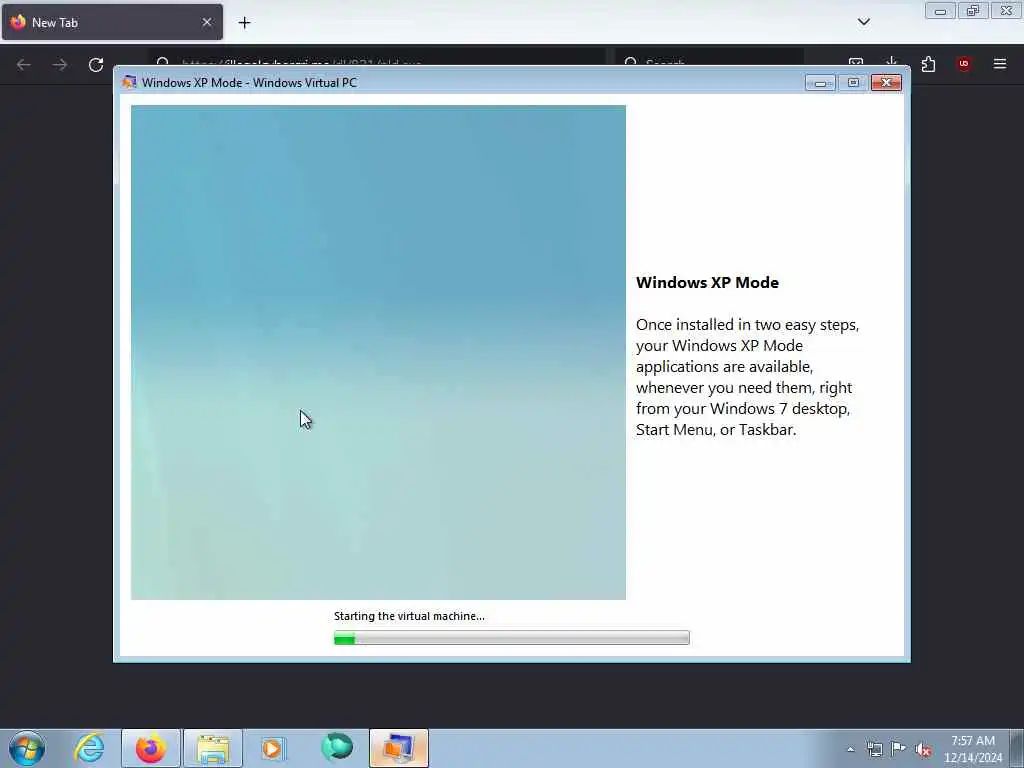Close the Windows XP Mode window

coord(886,83)
